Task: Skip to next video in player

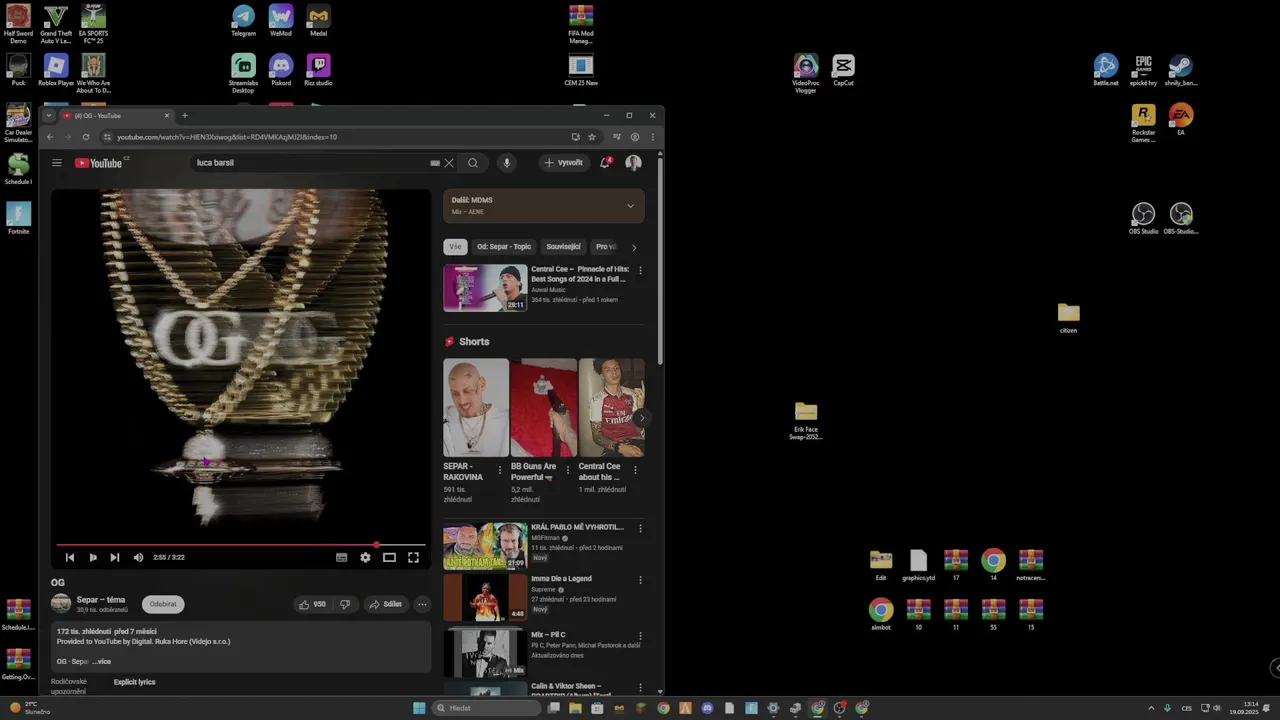Action: (115, 557)
